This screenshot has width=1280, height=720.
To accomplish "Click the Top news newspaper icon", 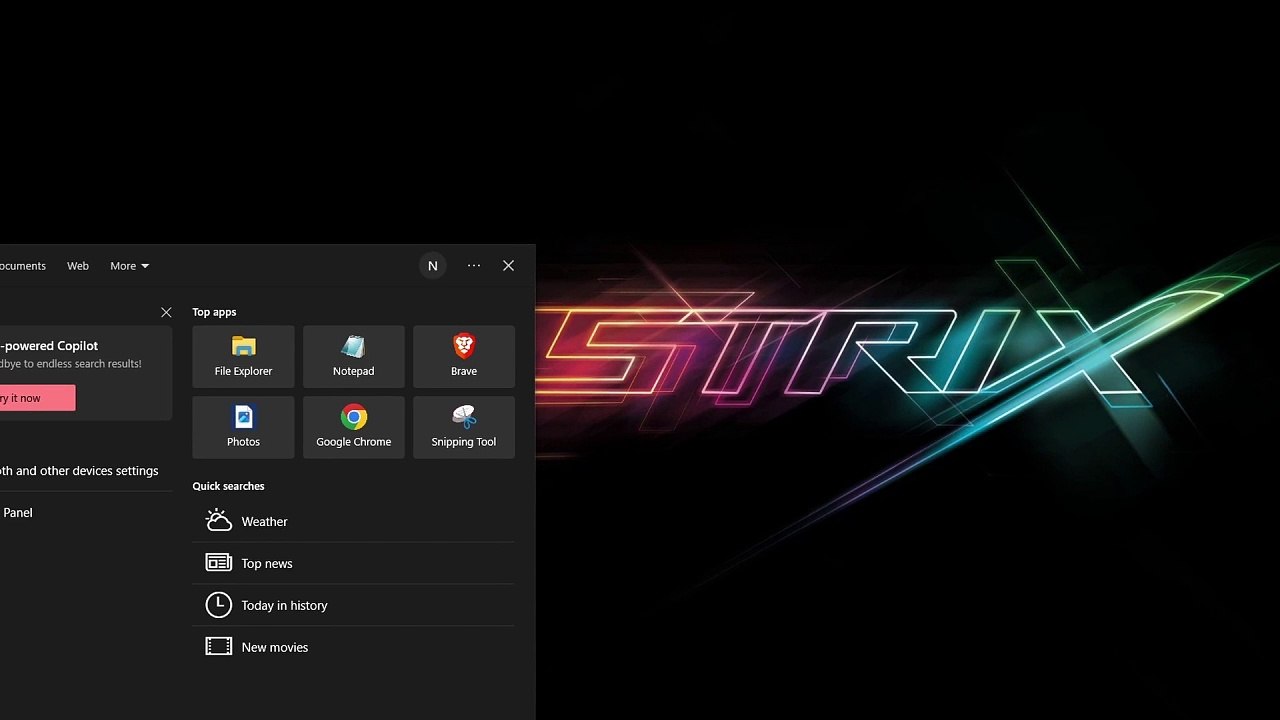I will pos(218,563).
